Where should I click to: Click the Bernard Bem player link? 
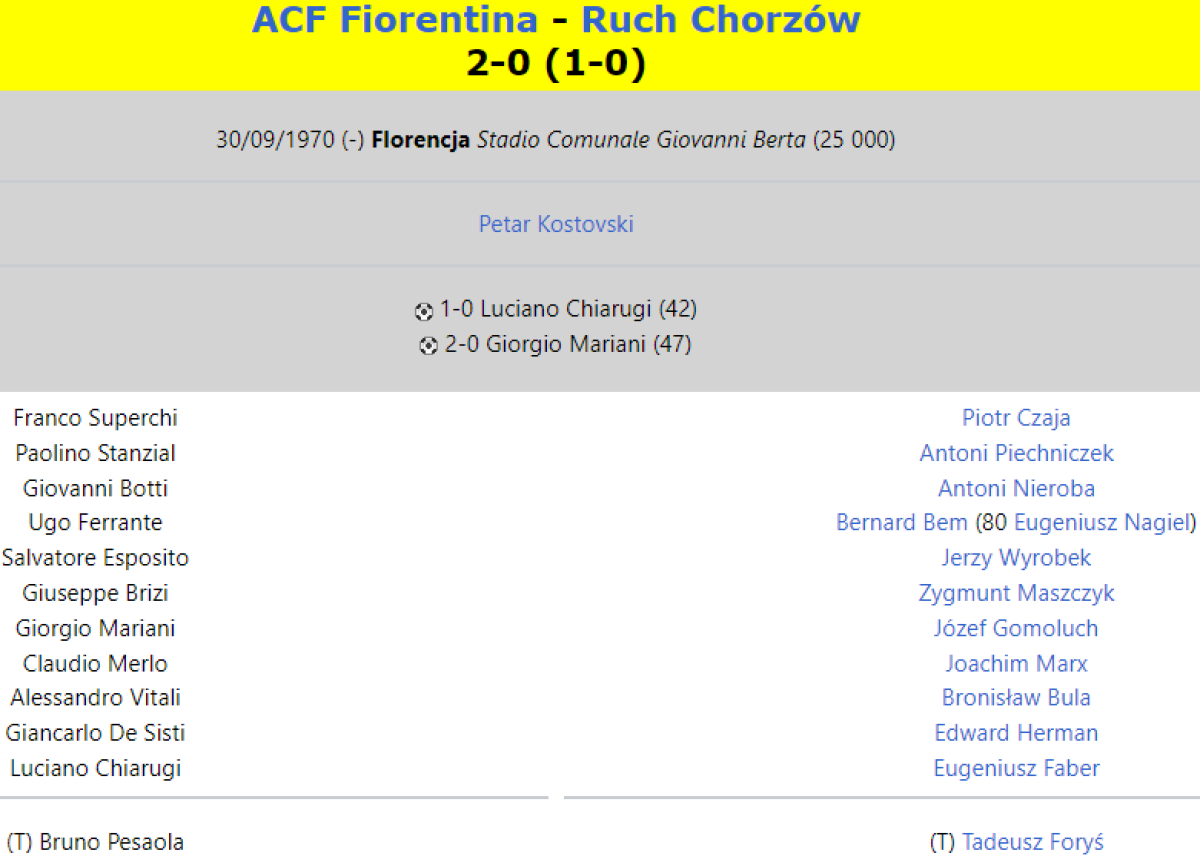click(x=901, y=522)
